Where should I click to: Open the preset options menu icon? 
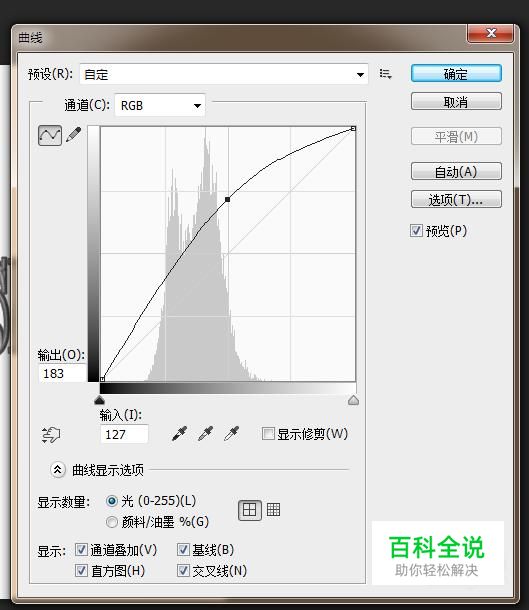pyautogui.click(x=385, y=74)
